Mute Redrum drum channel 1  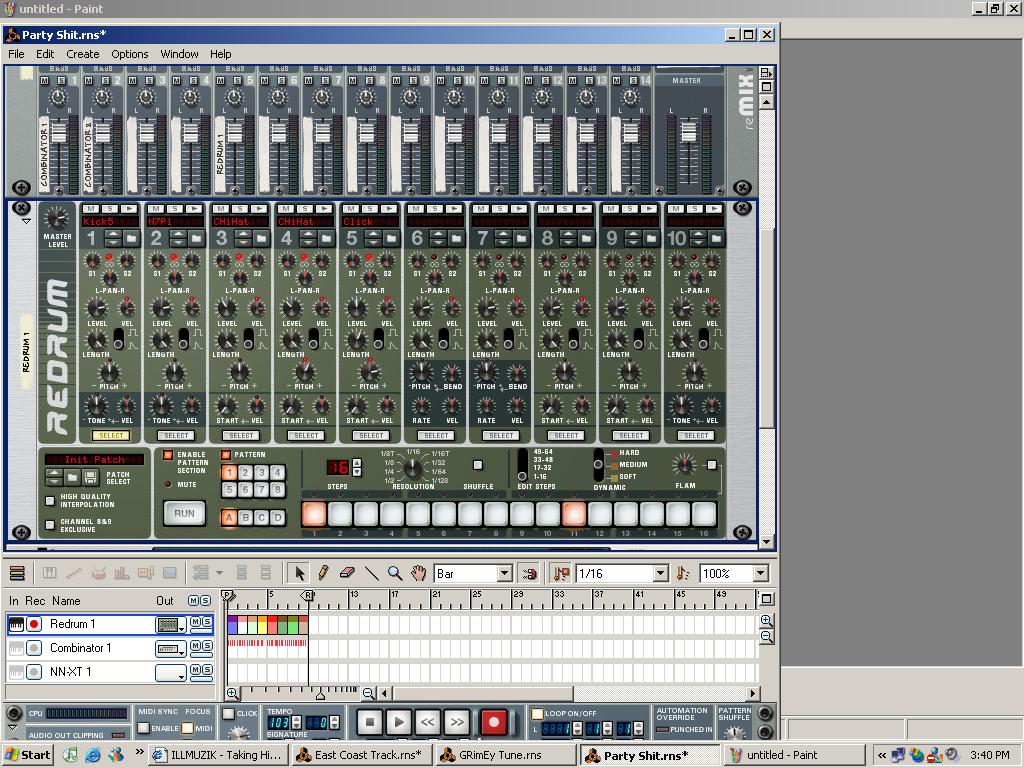pyautogui.click(x=90, y=208)
